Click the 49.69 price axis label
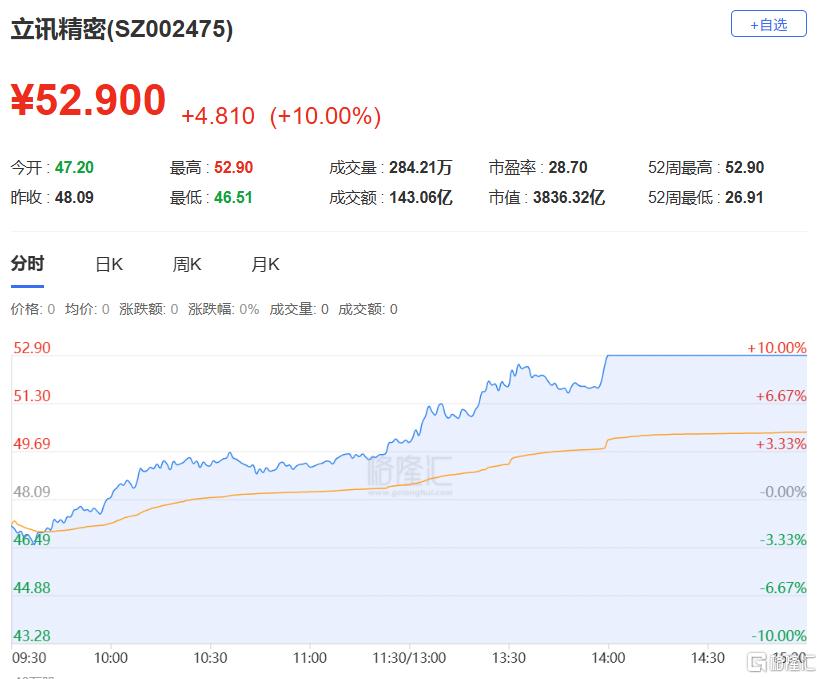This screenshot has height=679, width=822. tap(32, 444)
